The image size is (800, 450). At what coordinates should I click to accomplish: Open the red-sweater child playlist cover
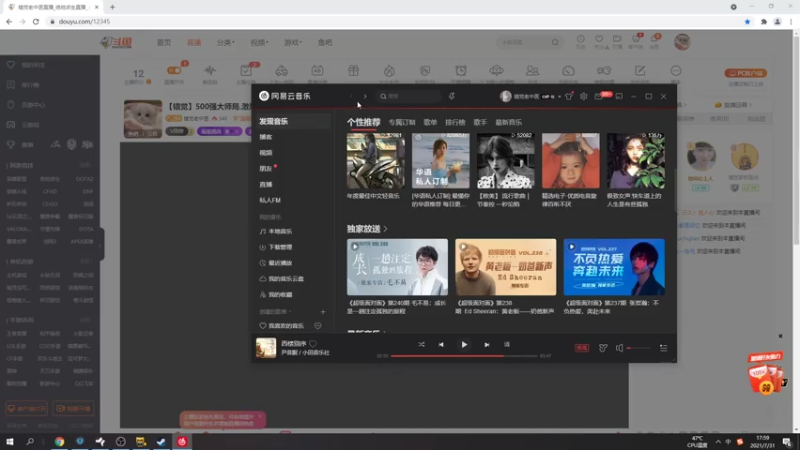click(570, 161)
